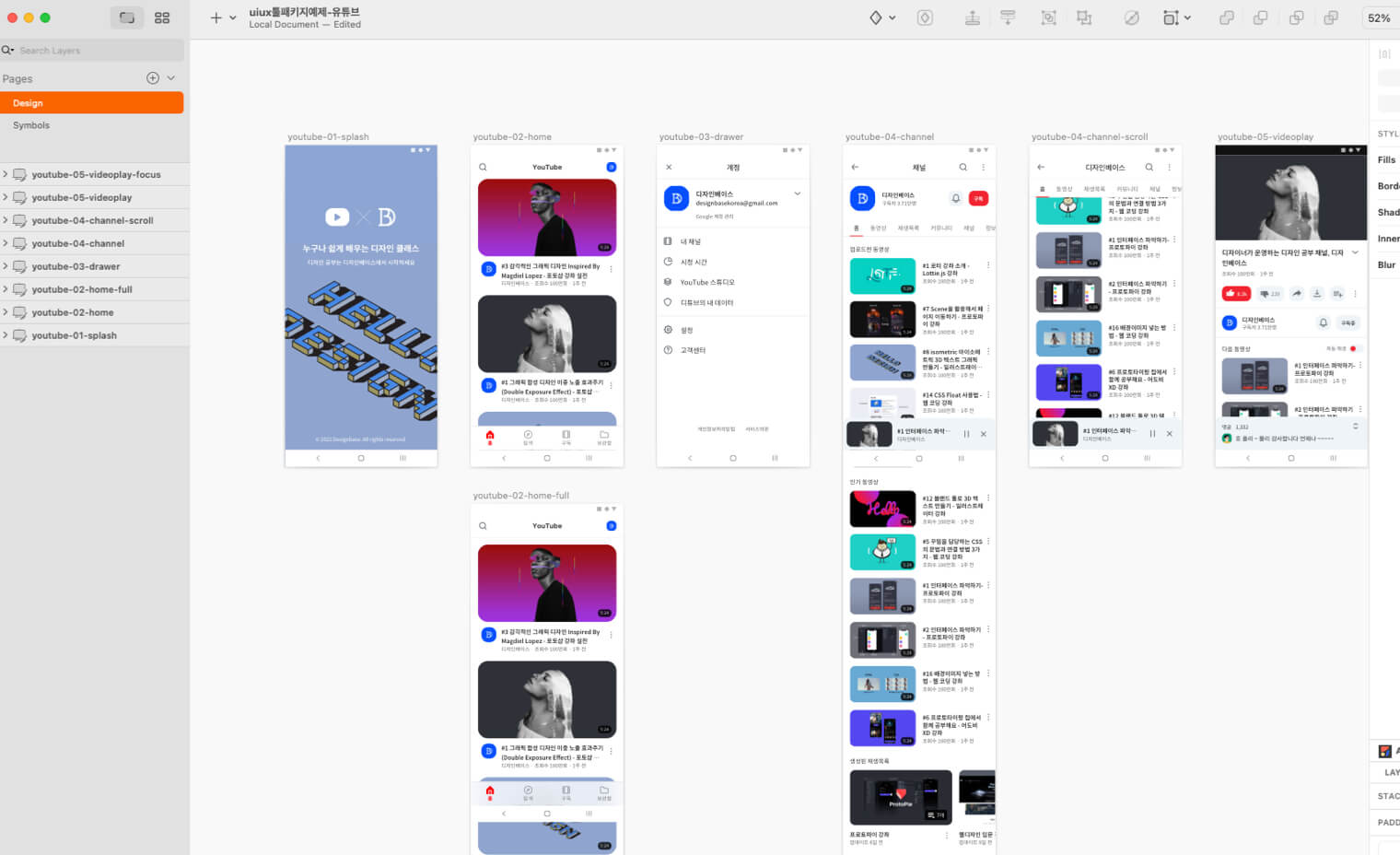Collapse the Pages list chevron
1400x855 pixels.
pos(171,78)
